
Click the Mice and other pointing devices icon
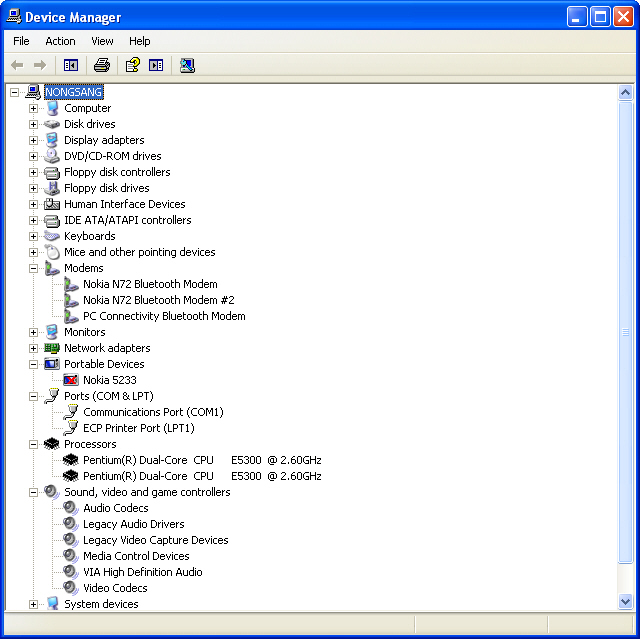coord(52,252)
